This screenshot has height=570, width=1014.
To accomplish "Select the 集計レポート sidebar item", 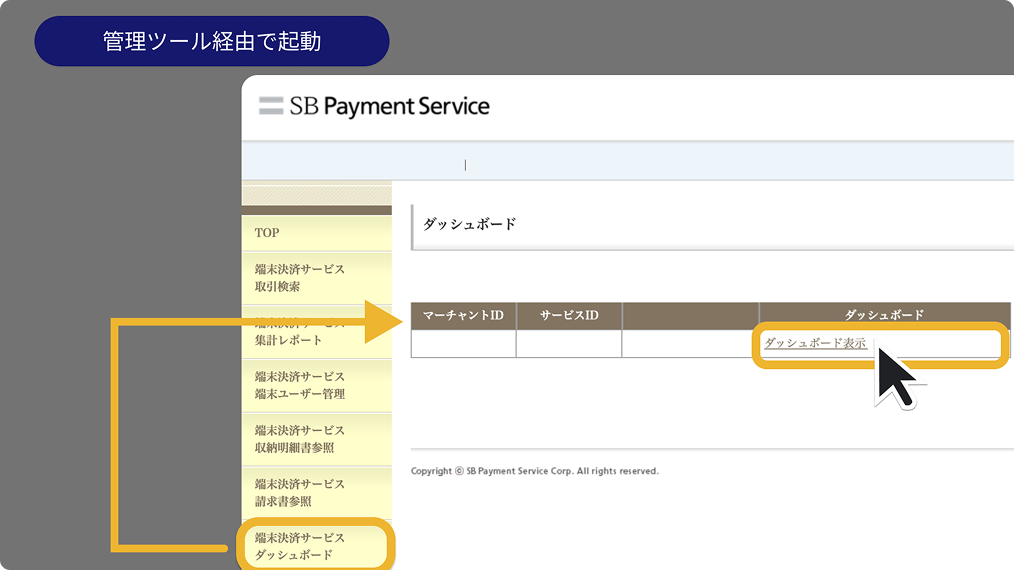I will pyautogui.click(x=300, y=332).
